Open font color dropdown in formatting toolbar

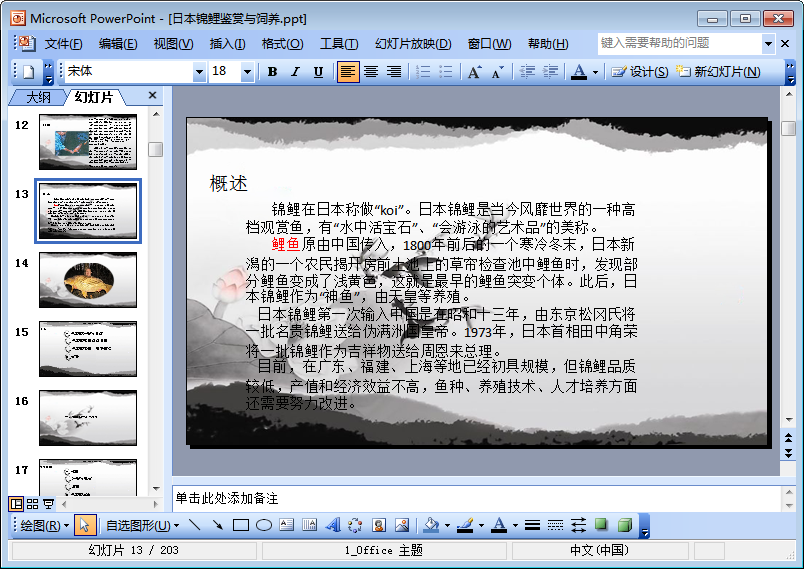coord(595,72)
